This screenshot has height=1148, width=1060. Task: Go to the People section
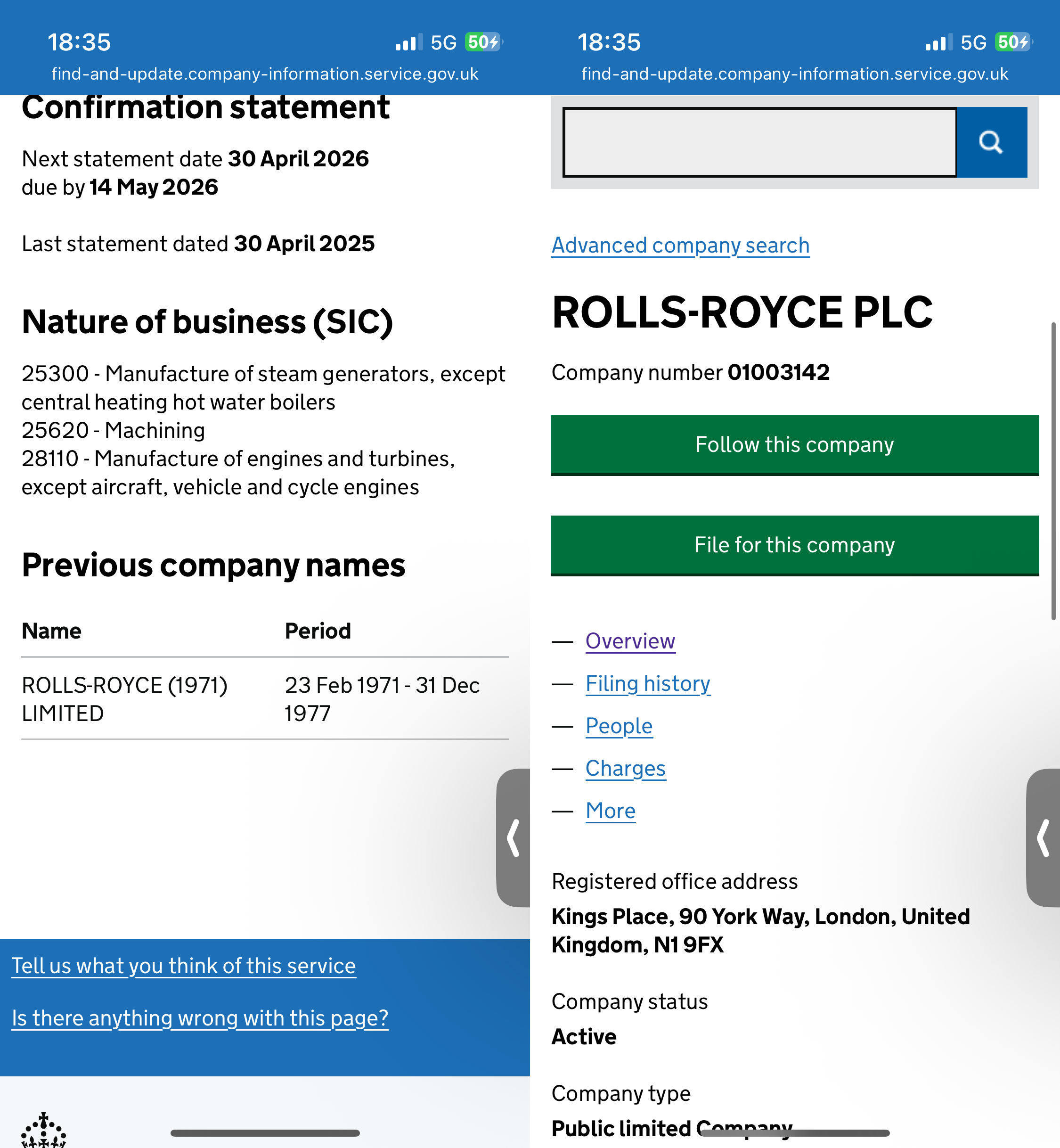tap(619, 726)
